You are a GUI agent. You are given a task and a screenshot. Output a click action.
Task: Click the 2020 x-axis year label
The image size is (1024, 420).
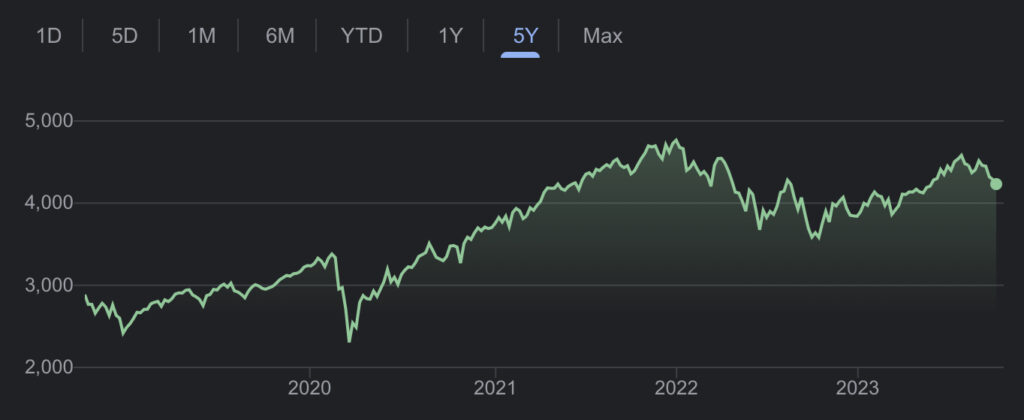click(309, 389)
